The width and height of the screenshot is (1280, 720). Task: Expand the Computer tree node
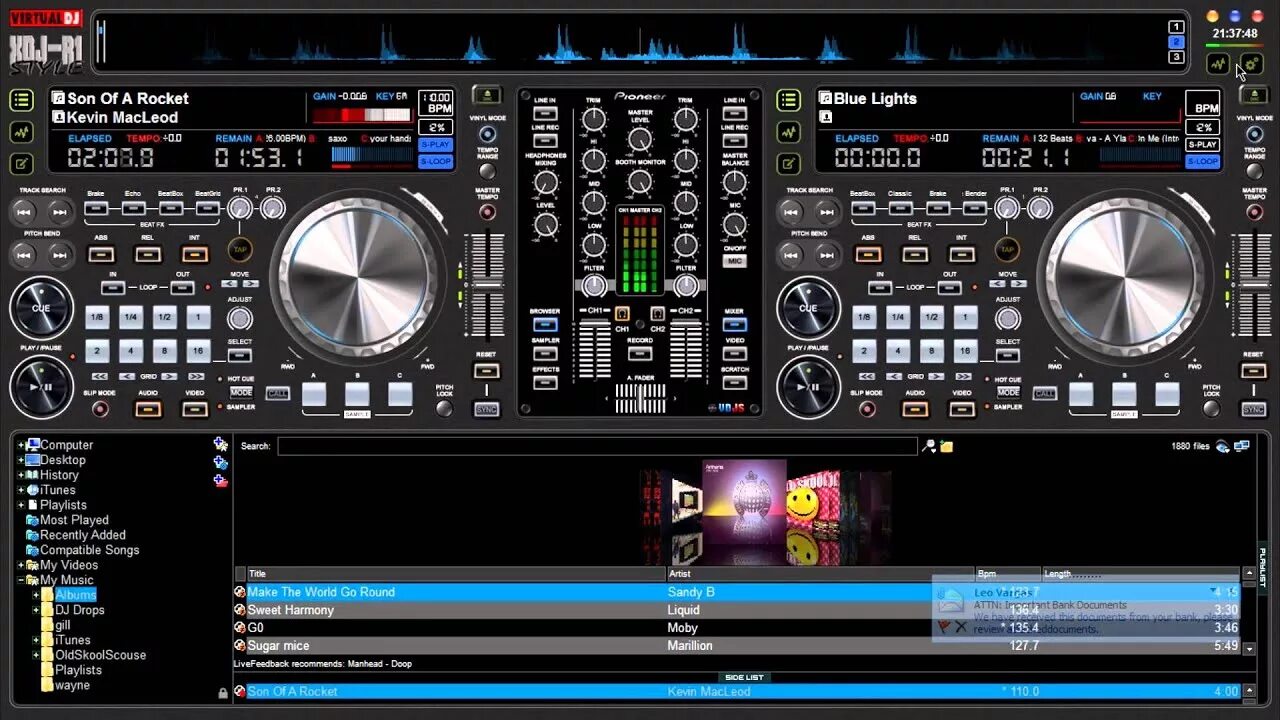click(x=20, y=445)
